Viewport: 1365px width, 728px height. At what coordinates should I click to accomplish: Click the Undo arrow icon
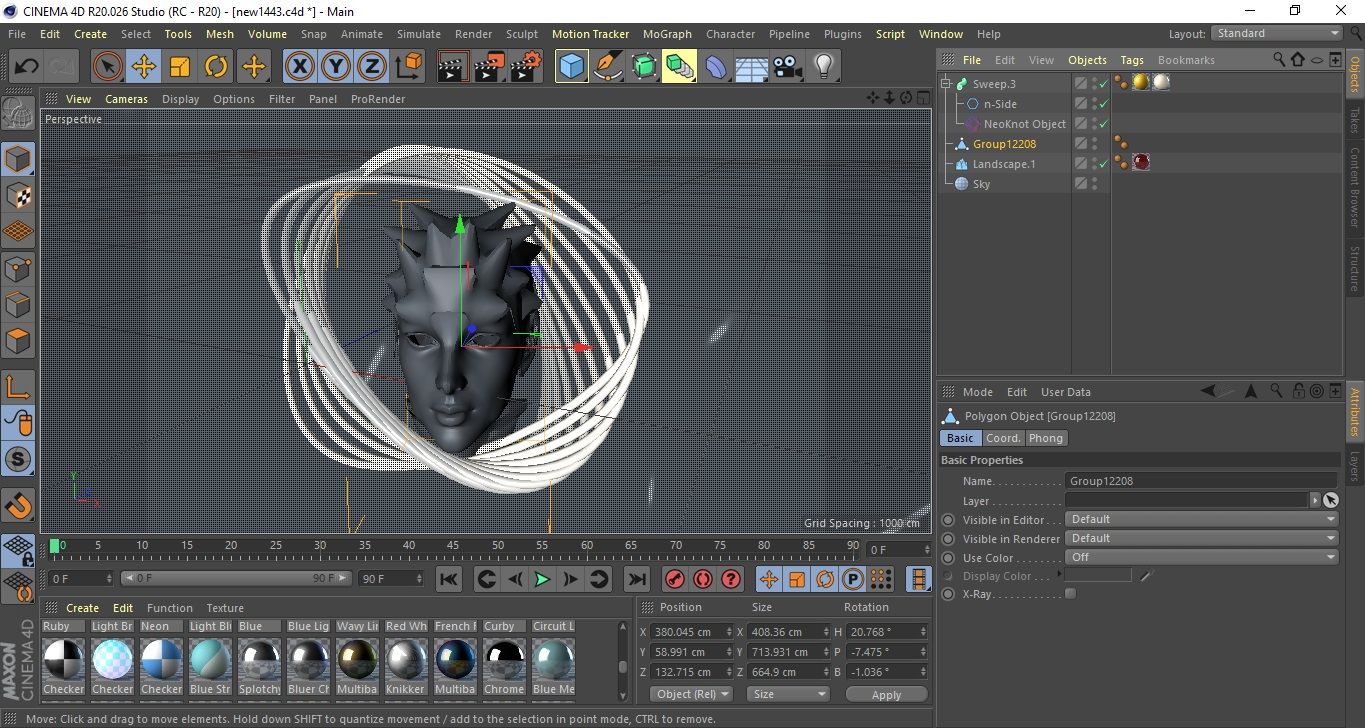27,67
